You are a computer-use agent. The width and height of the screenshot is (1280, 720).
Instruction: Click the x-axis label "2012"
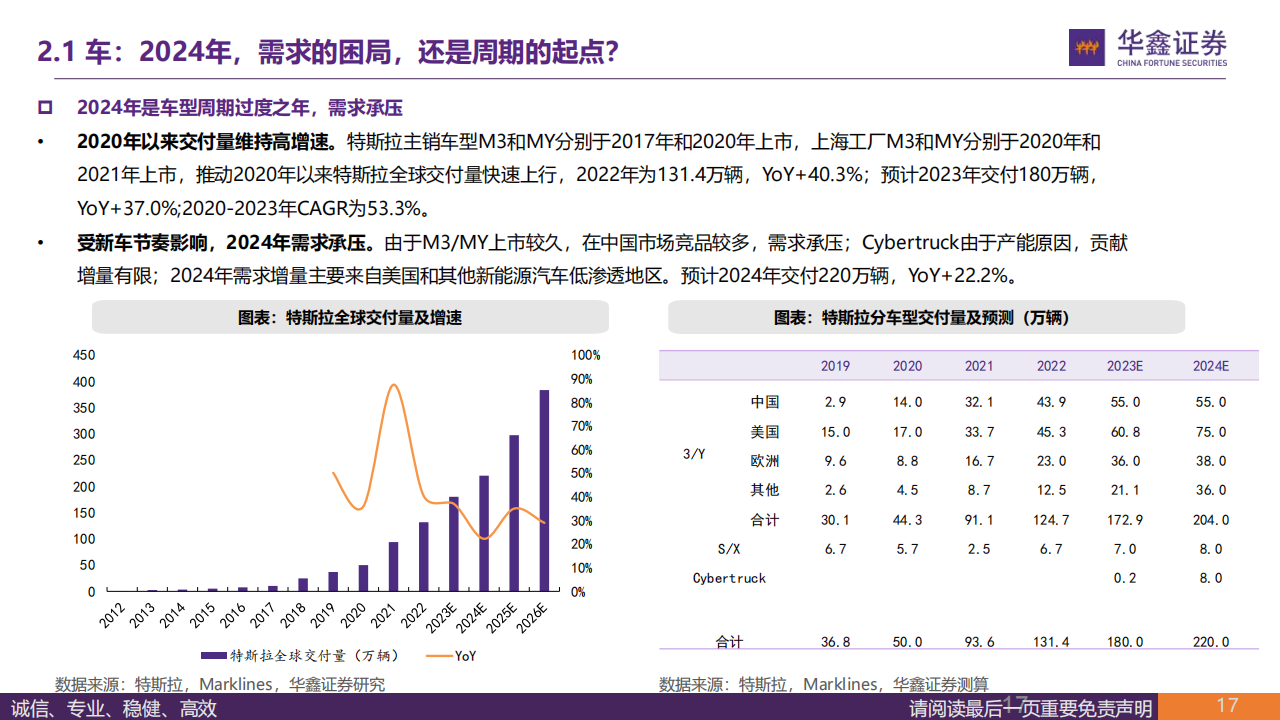coord(113,616)
